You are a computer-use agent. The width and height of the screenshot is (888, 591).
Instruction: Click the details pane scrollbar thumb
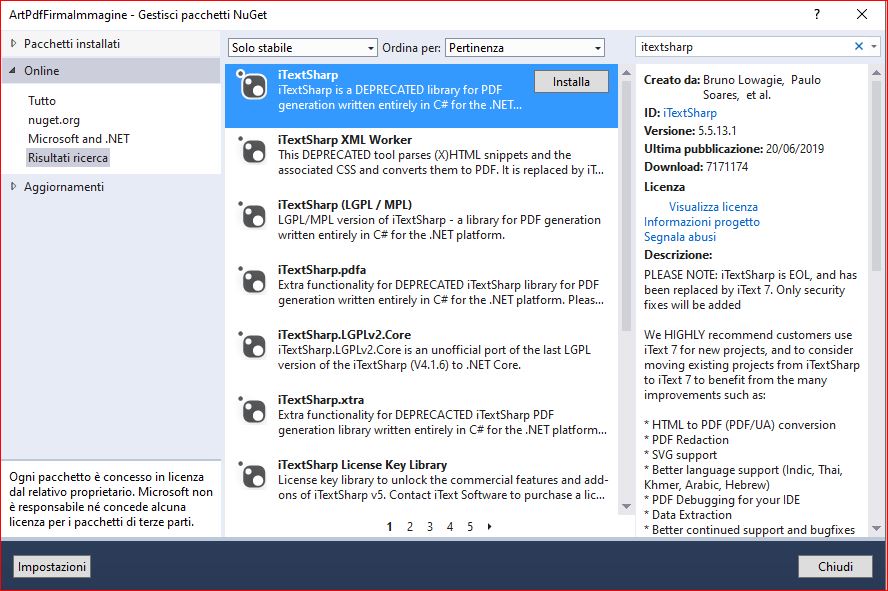[876, 176]
